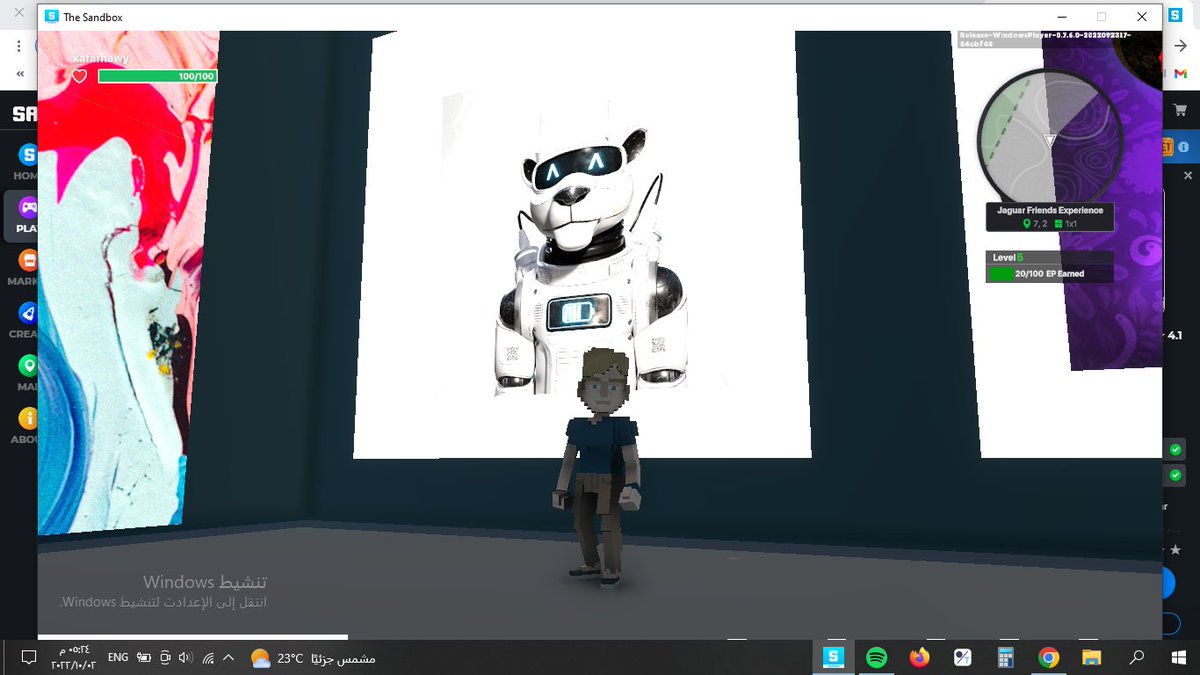1200x675 pixels.
Task: Open the About info icon in sidebar
Action: point(28,418)
